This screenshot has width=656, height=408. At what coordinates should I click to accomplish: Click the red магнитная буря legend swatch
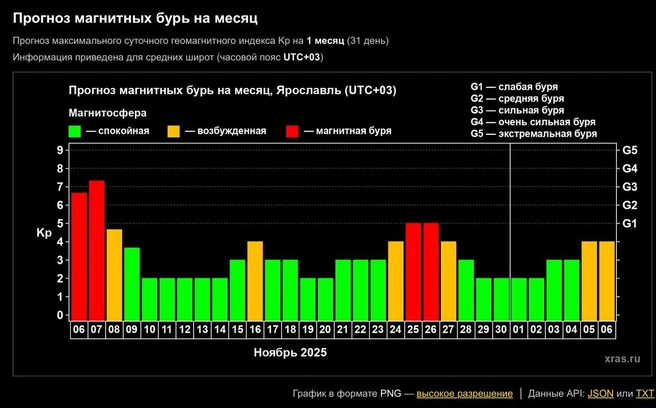point(292,131)
